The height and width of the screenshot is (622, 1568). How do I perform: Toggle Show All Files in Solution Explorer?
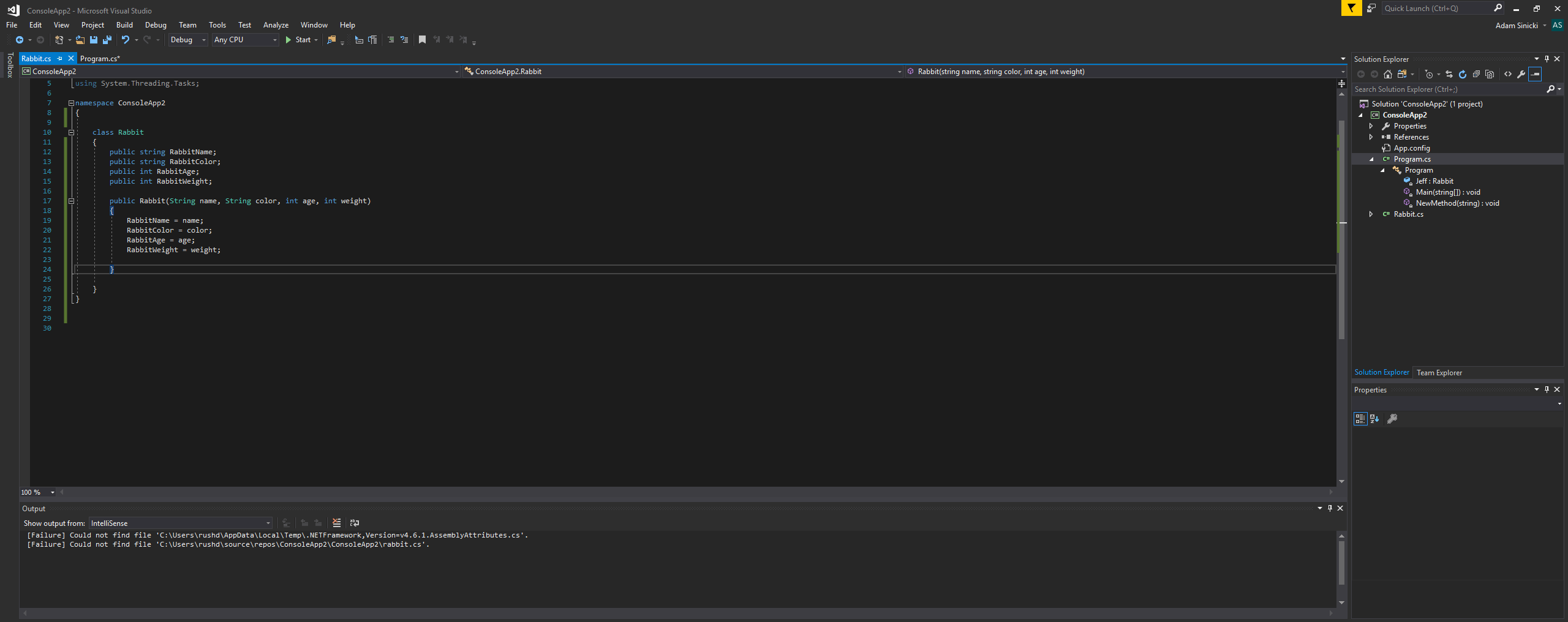click(x=1490, y=74)
